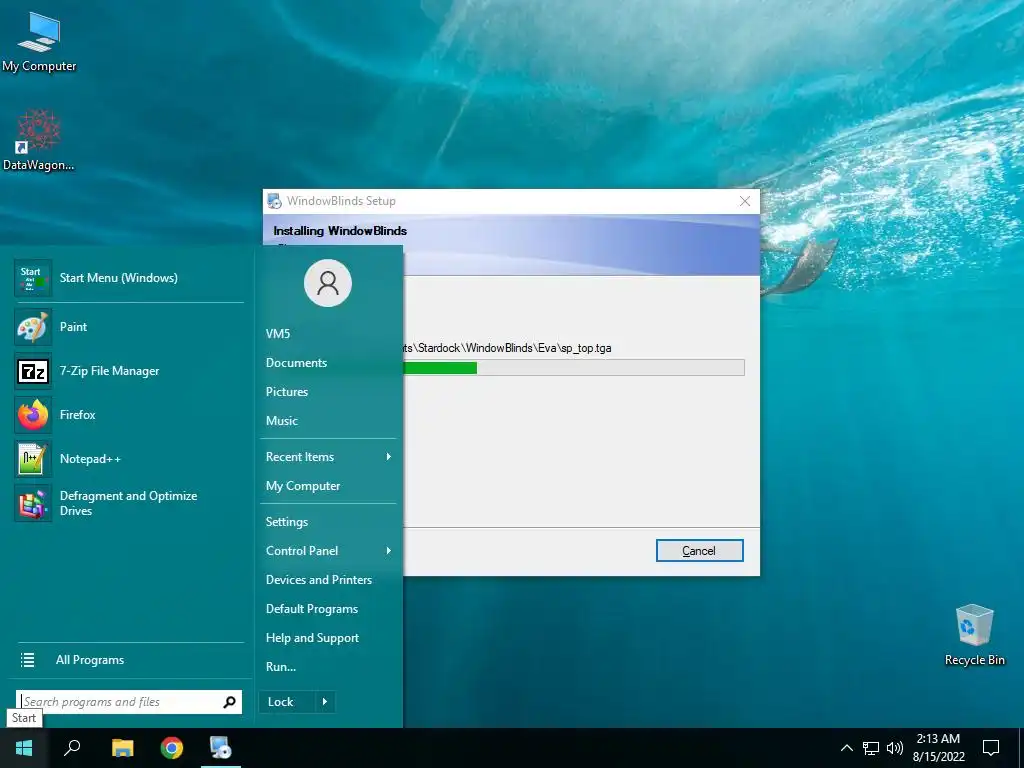Image resolution: width=1024 pixels, height=768 pixels.
Task: Cancel the WindowBlinds installation
Action: pos(699,551)
